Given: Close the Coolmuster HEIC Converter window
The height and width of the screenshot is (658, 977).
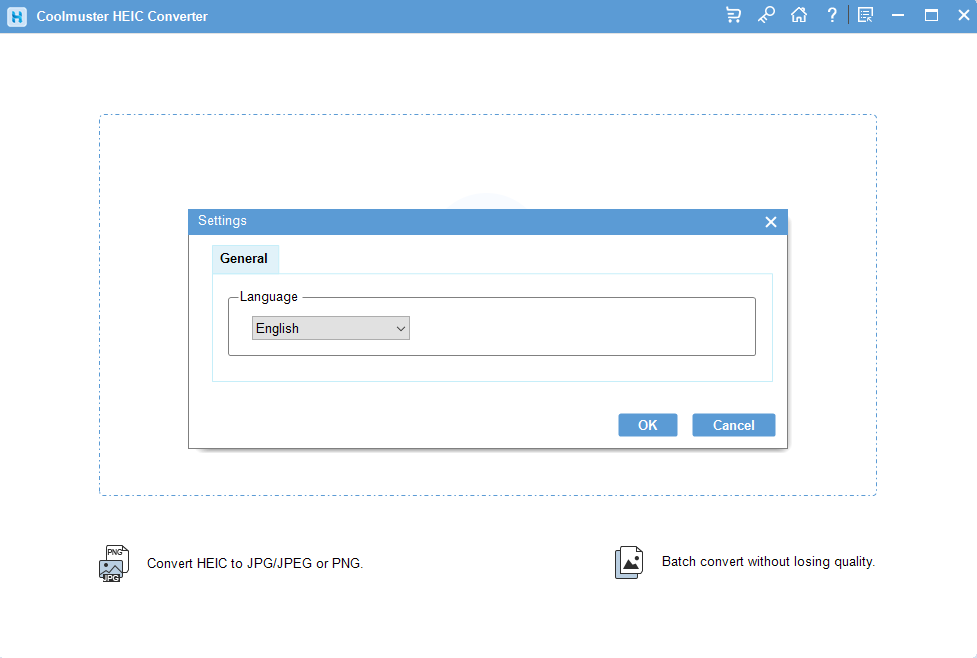Looking at the screenshot, I should click(x=963, y=16).
